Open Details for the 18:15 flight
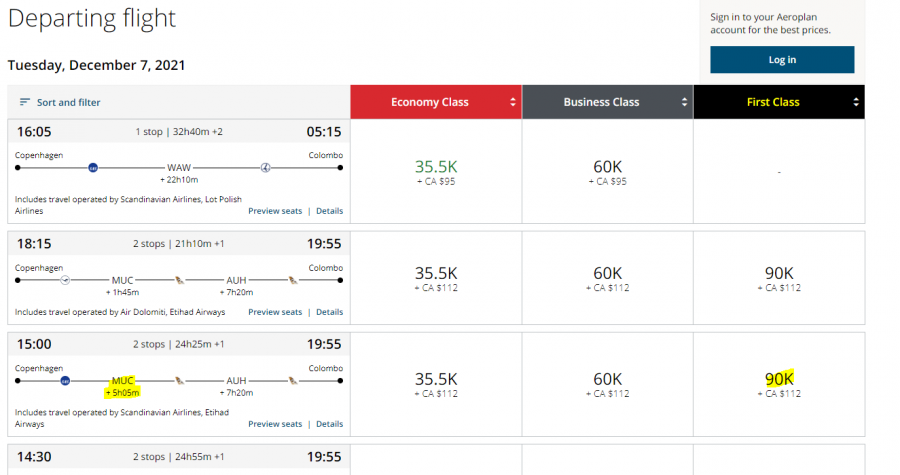This screenshot has height=475, width=900. click(x=329, y=312)
